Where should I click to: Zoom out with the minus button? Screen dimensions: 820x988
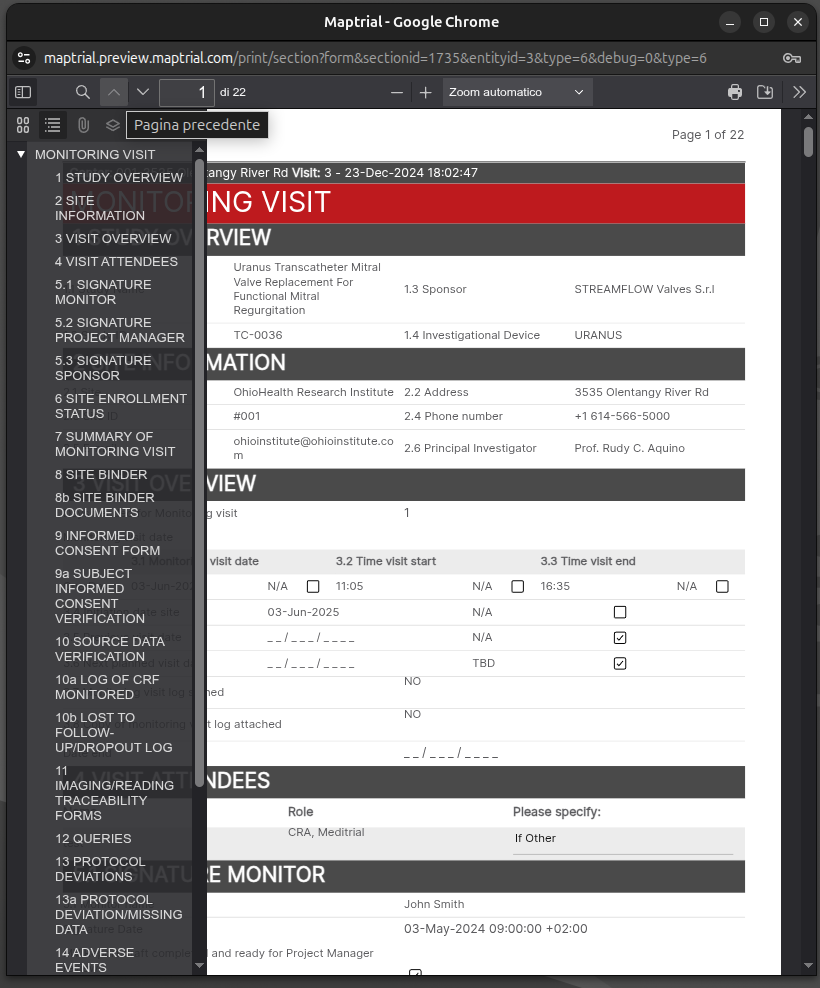tap(396, 93)
